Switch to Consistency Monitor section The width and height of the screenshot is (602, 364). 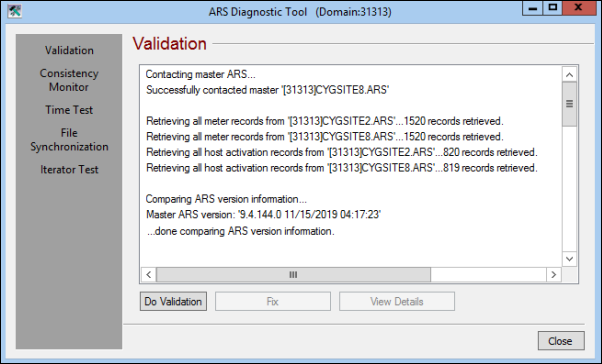[69, 80]
